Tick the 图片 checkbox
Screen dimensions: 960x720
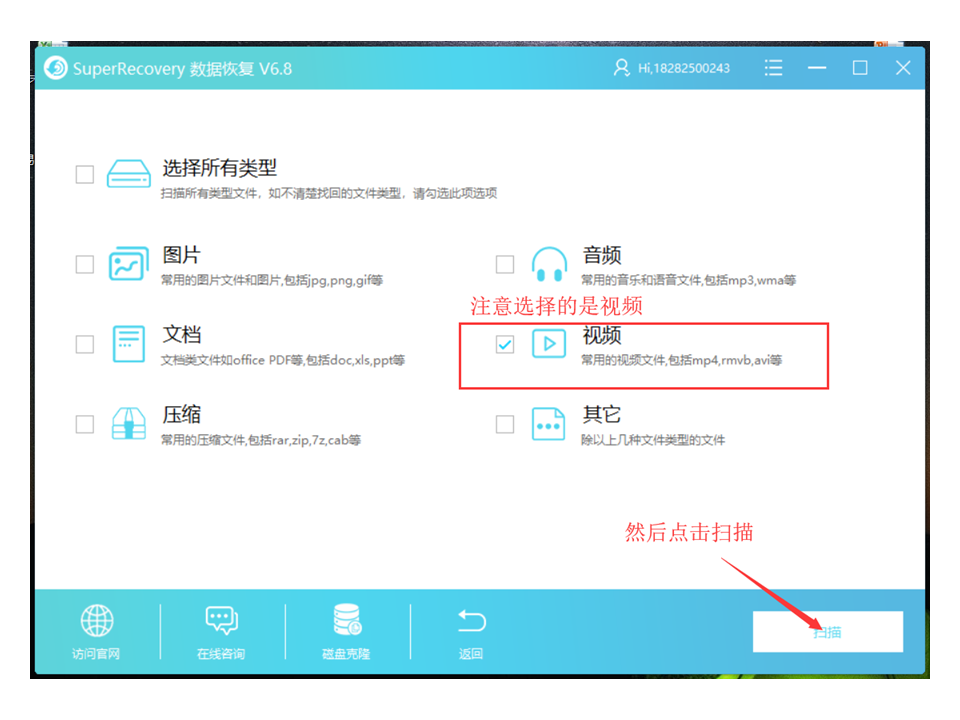click(84, 264)
